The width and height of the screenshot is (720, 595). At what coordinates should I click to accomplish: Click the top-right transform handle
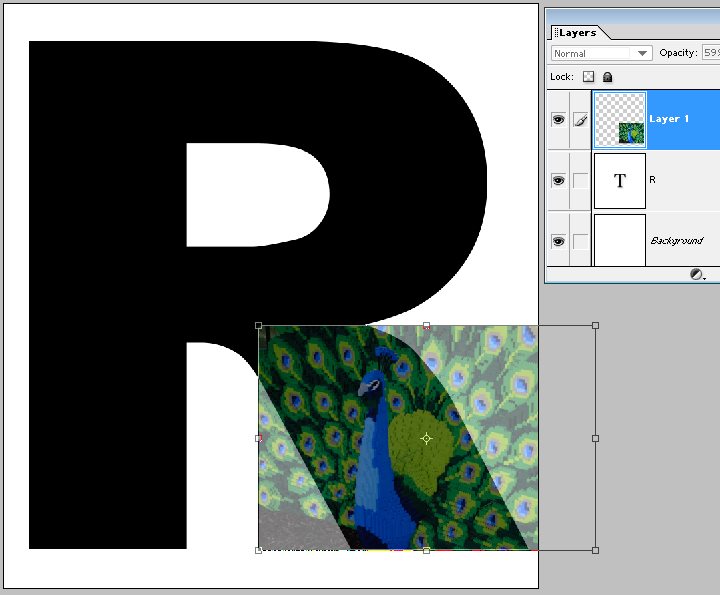click(596, 326)
